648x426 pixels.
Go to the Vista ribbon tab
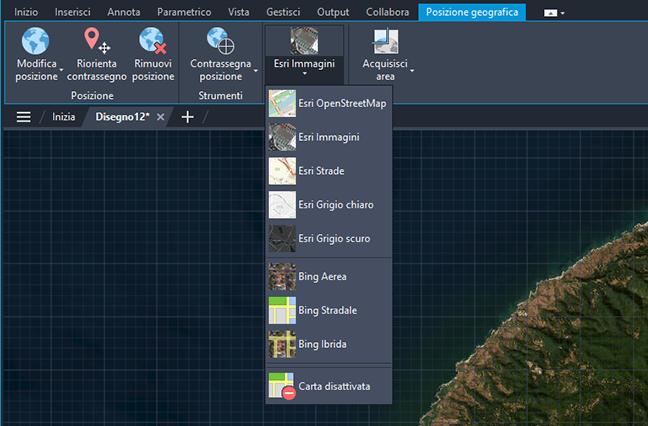coord(239,12)
